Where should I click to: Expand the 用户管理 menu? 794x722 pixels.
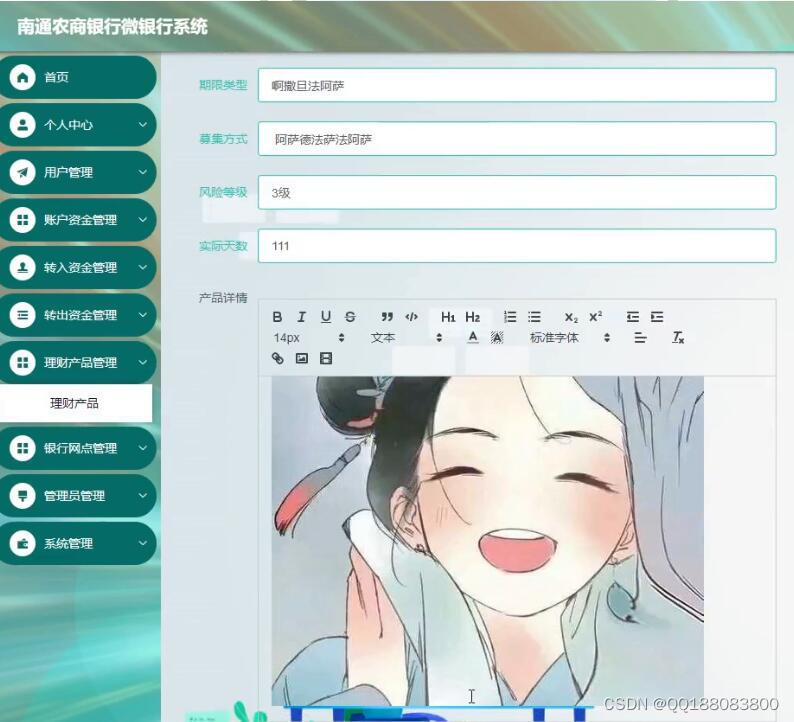pos(77,173)
